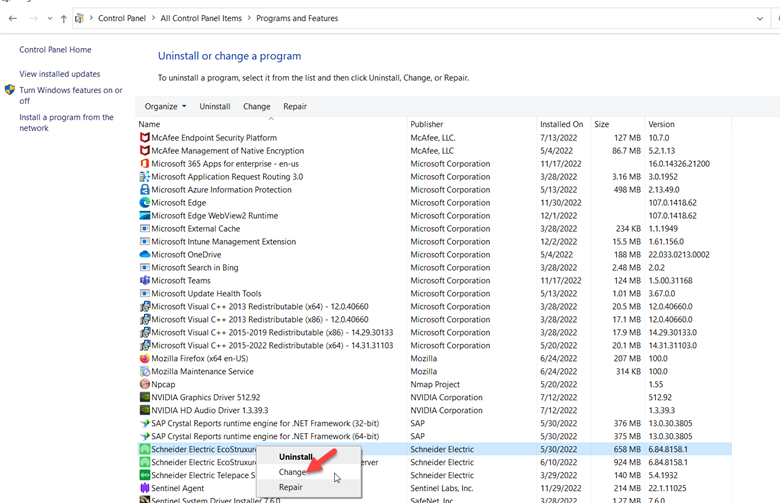This screenshot has height=503, width=780.
Task: Click the McAfee Endpoint Security Platform icon
Action: pos(144,138)
